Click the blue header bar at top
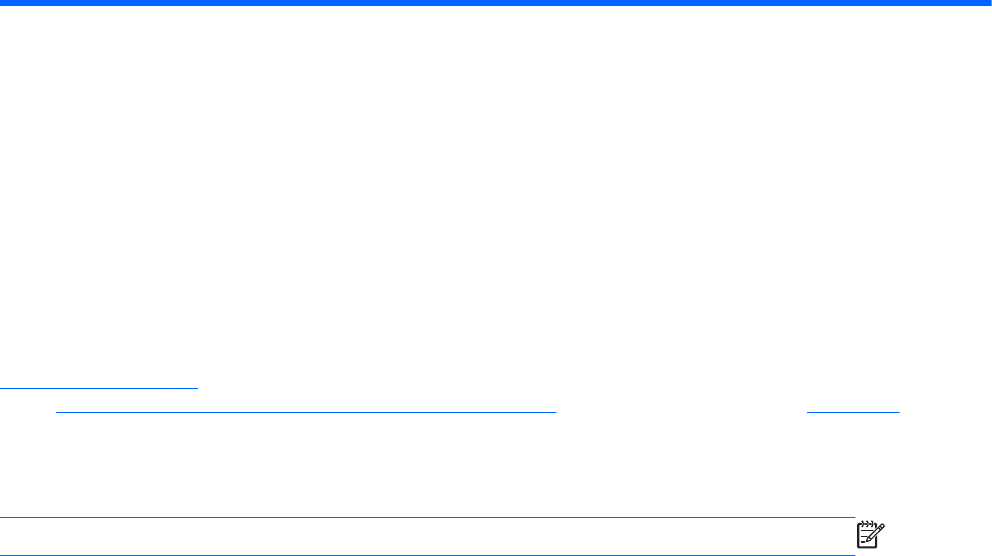This screenshot has height=556, width=992. 496,3
